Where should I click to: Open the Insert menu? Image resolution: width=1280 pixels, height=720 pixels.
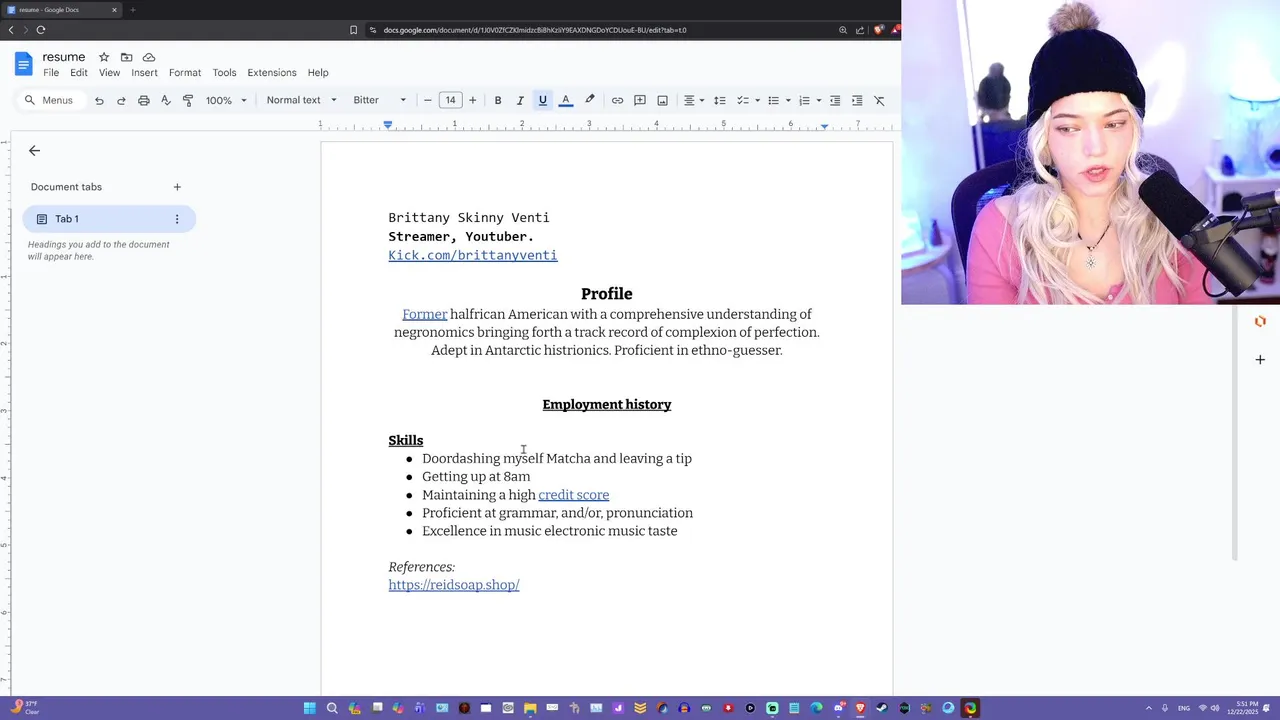144,73
